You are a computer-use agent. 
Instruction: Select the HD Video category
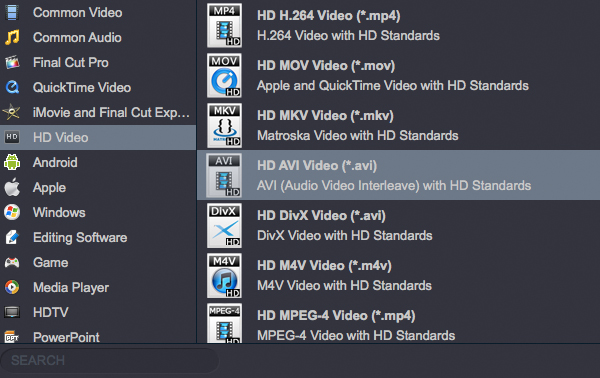click(98, 137)
